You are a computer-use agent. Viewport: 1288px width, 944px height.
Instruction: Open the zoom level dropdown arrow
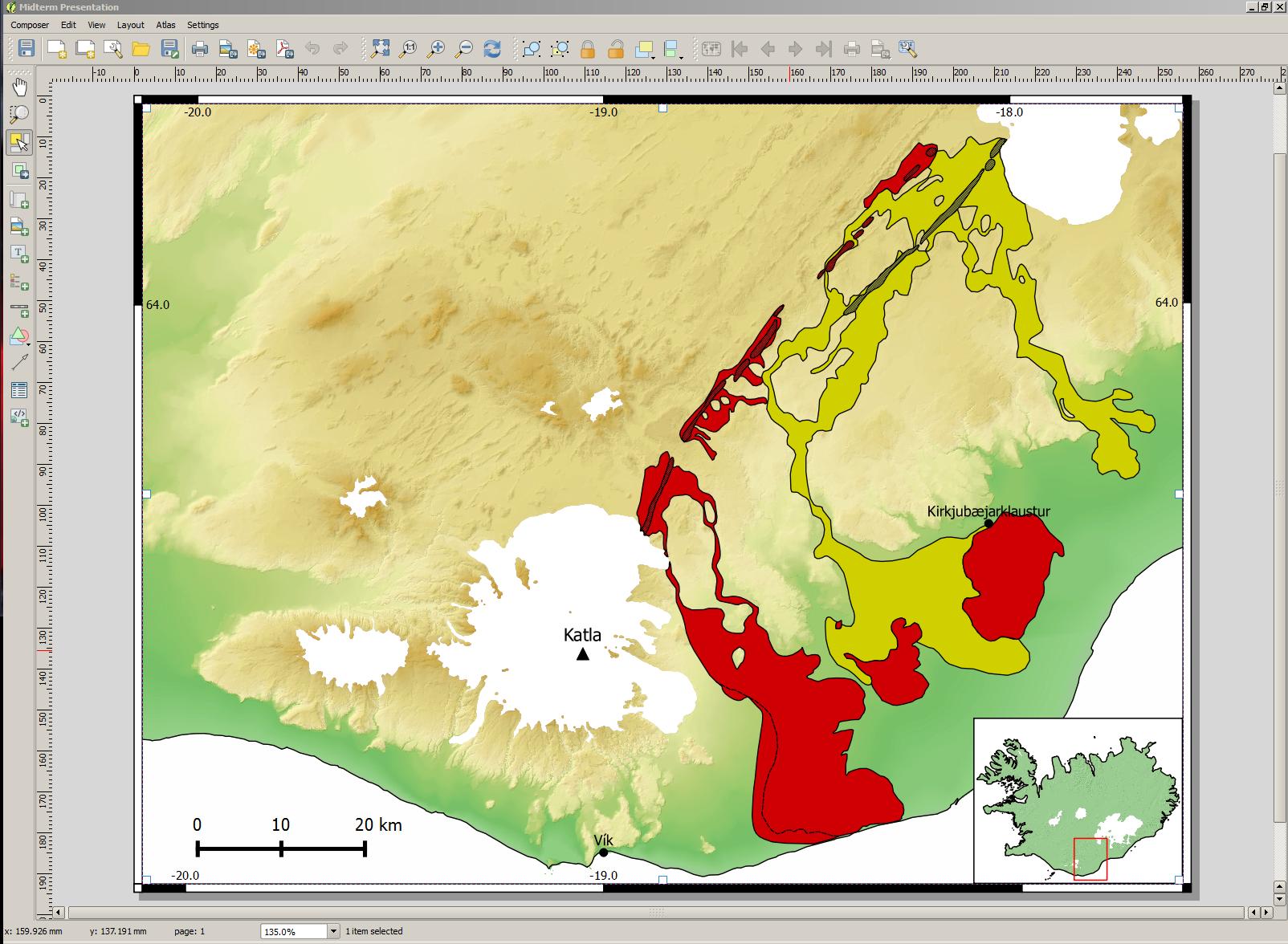coord(333,931)
